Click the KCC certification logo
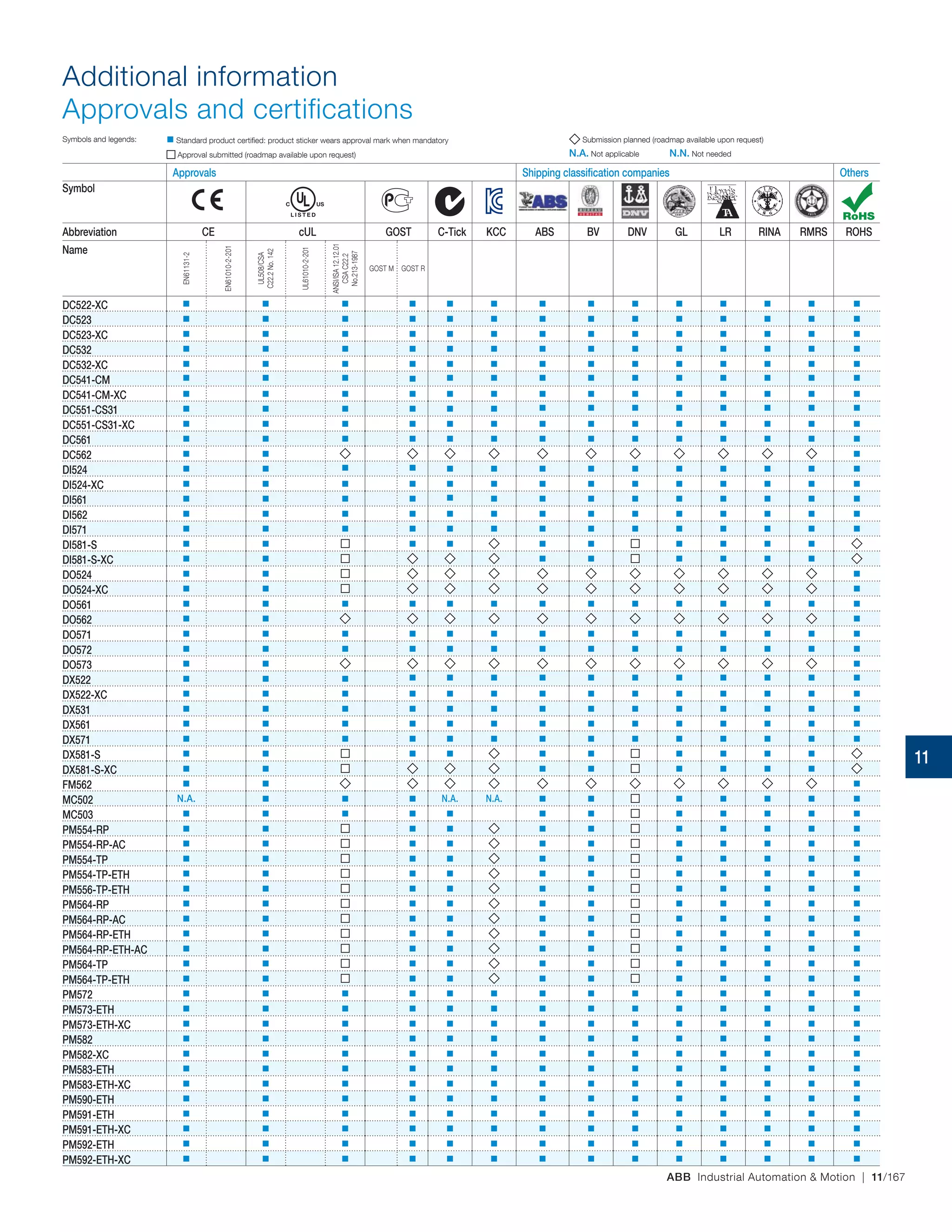This screenshot has width=952, height=1232. click(x=494, y=201)
